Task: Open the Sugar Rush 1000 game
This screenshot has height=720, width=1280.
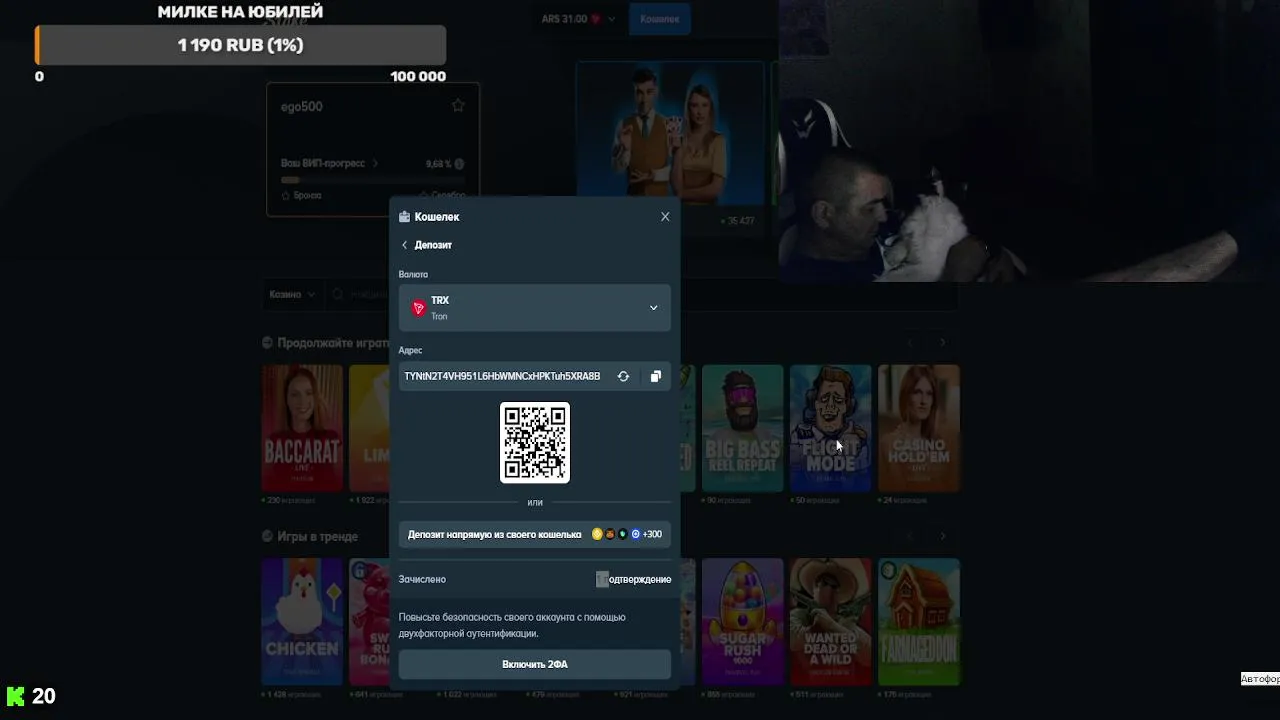Action: pos(742,622)
